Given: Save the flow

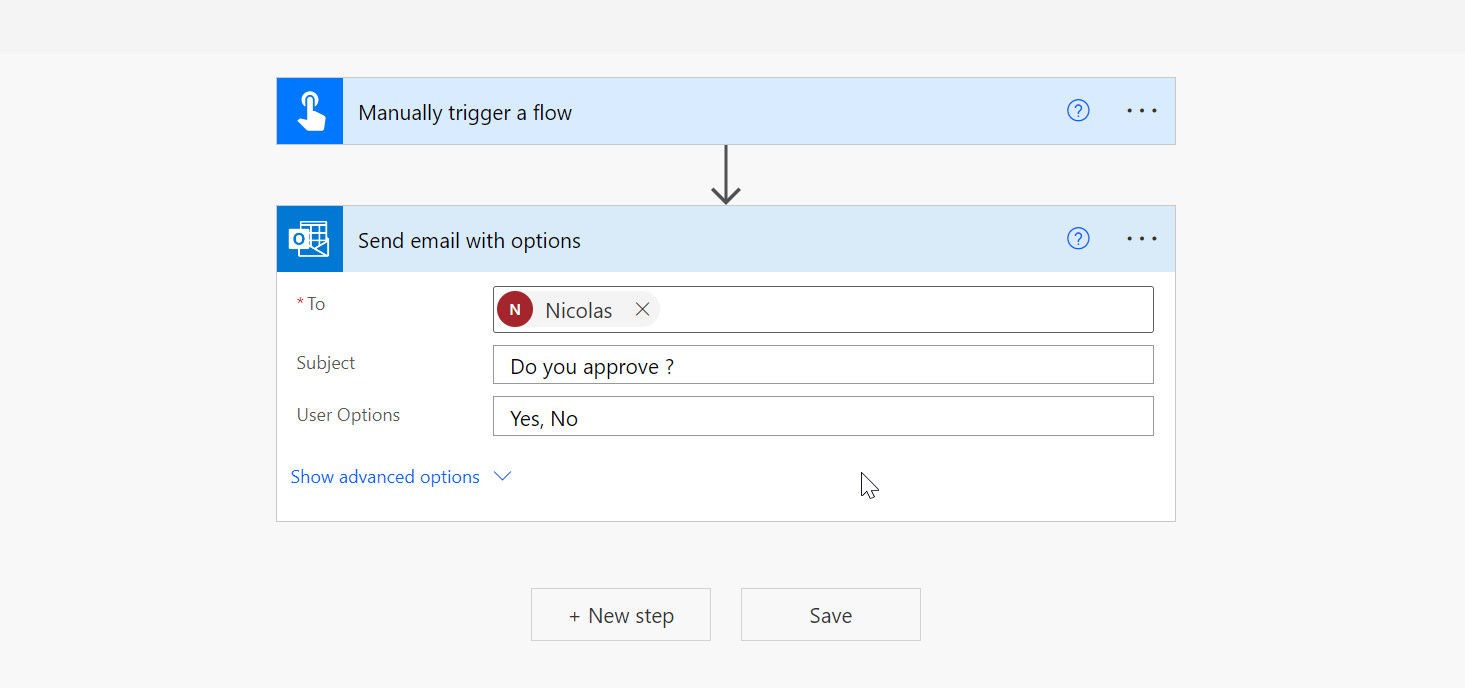Looking at the screenshot, I should pyautogui.click(x=830, y=615).
